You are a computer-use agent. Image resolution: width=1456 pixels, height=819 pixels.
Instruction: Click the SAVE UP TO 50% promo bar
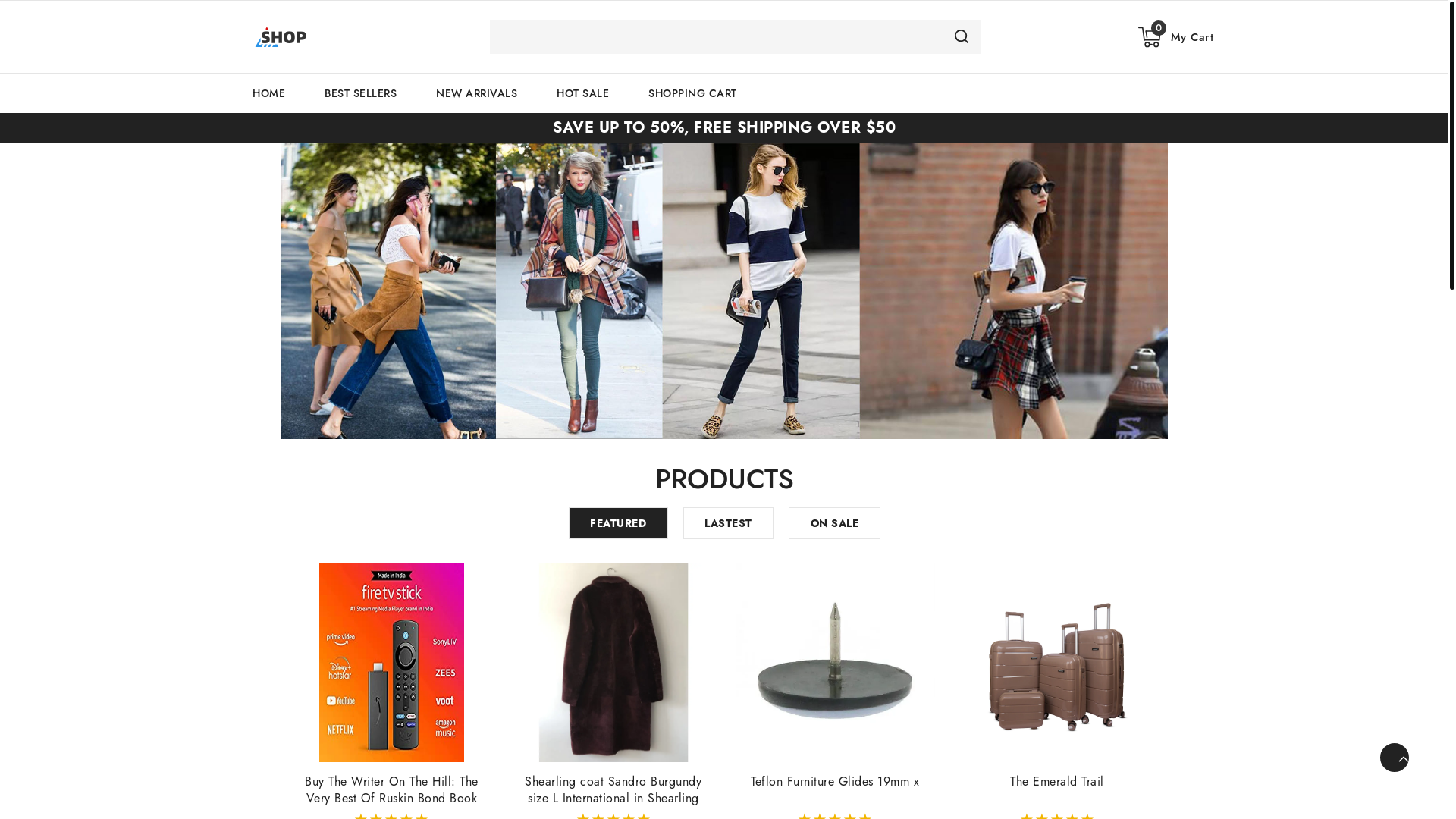point(723,127)
